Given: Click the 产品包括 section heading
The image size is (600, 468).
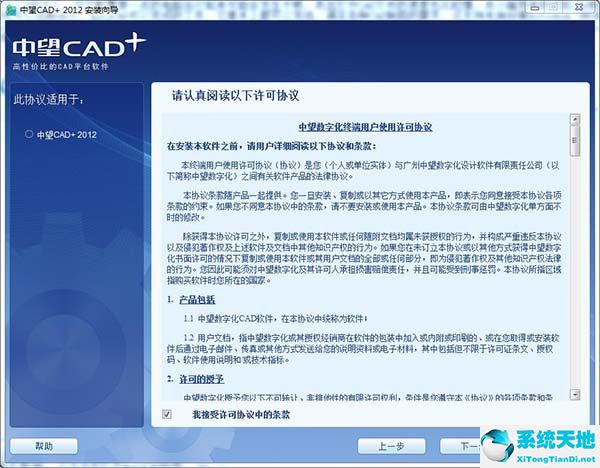Looking at the screenshot, I should (x=197, y=300).
